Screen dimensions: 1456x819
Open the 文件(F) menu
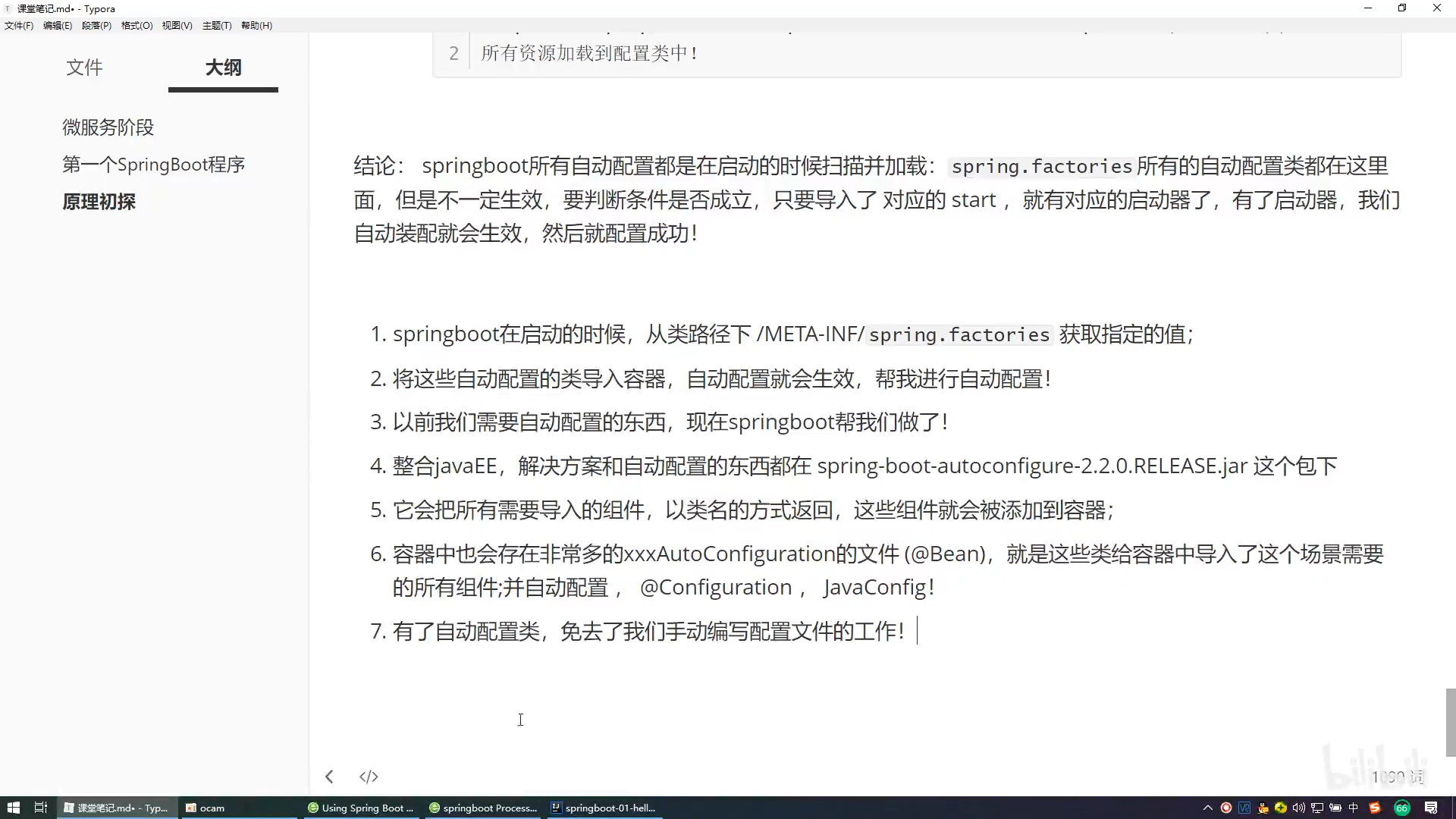click(19, 25)
